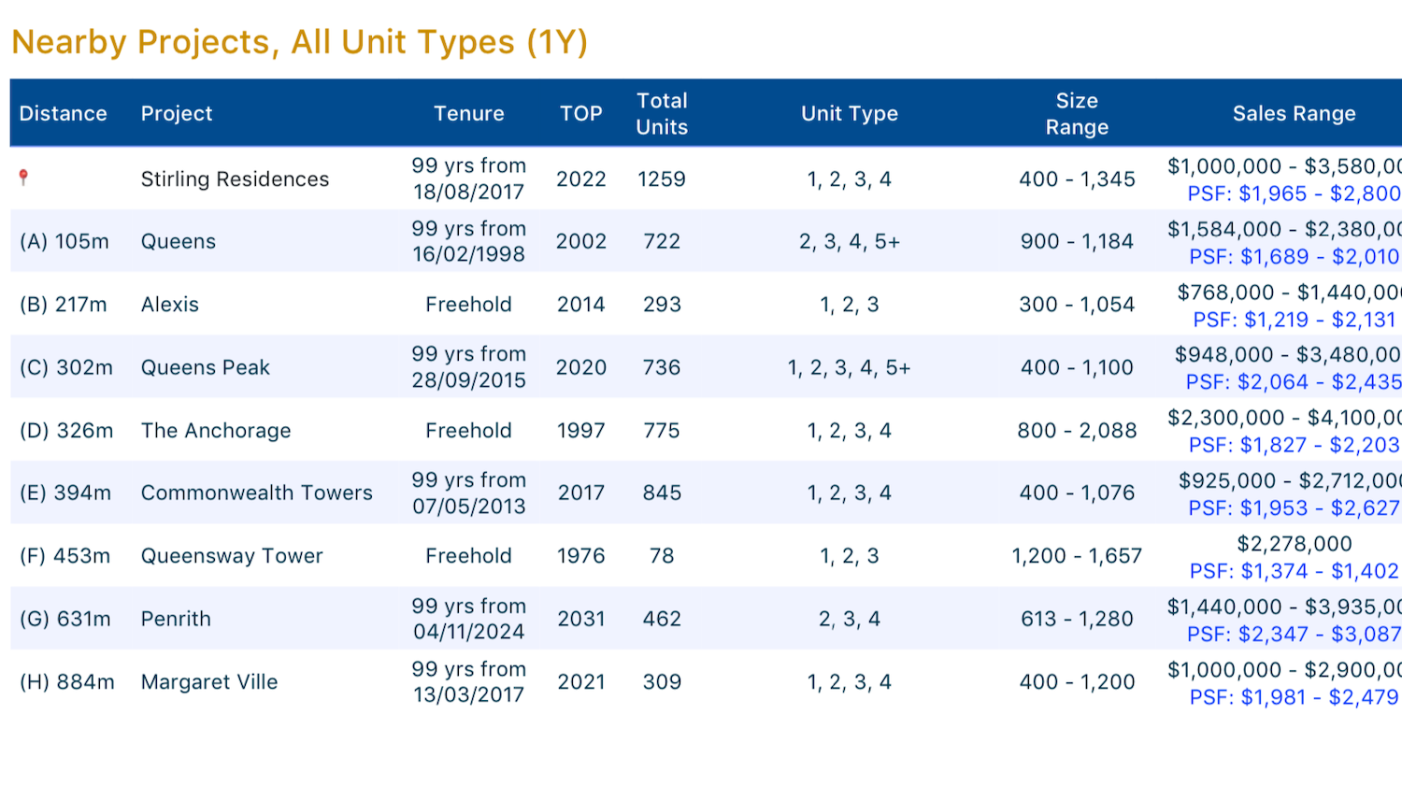Image resolution: width=1402 pixels, height=800 pixels.
Task: Sort by the TOP column header
Action: pyautogui.click(x=581, y=113)
